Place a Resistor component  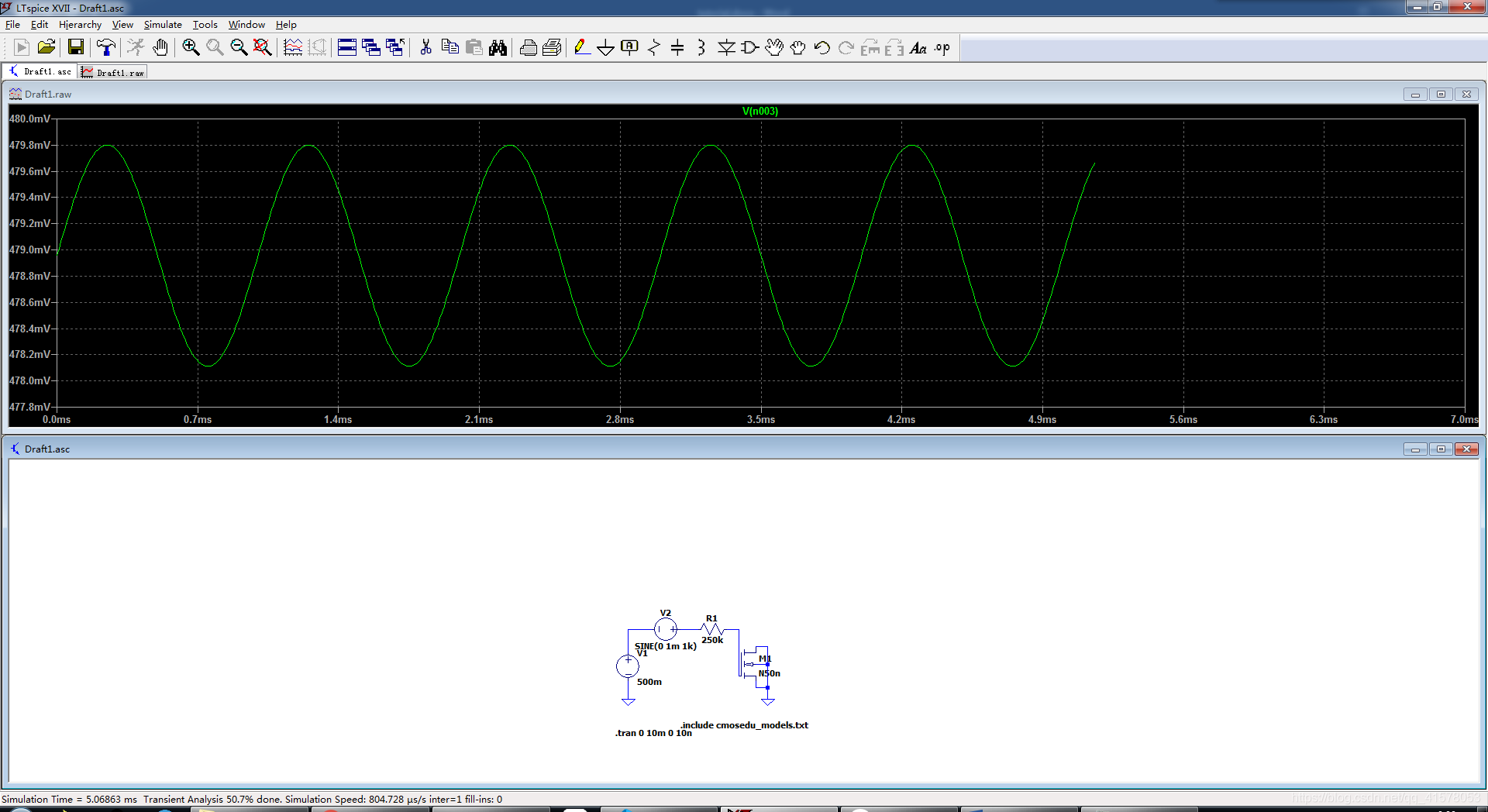click(x=653, y=47)
